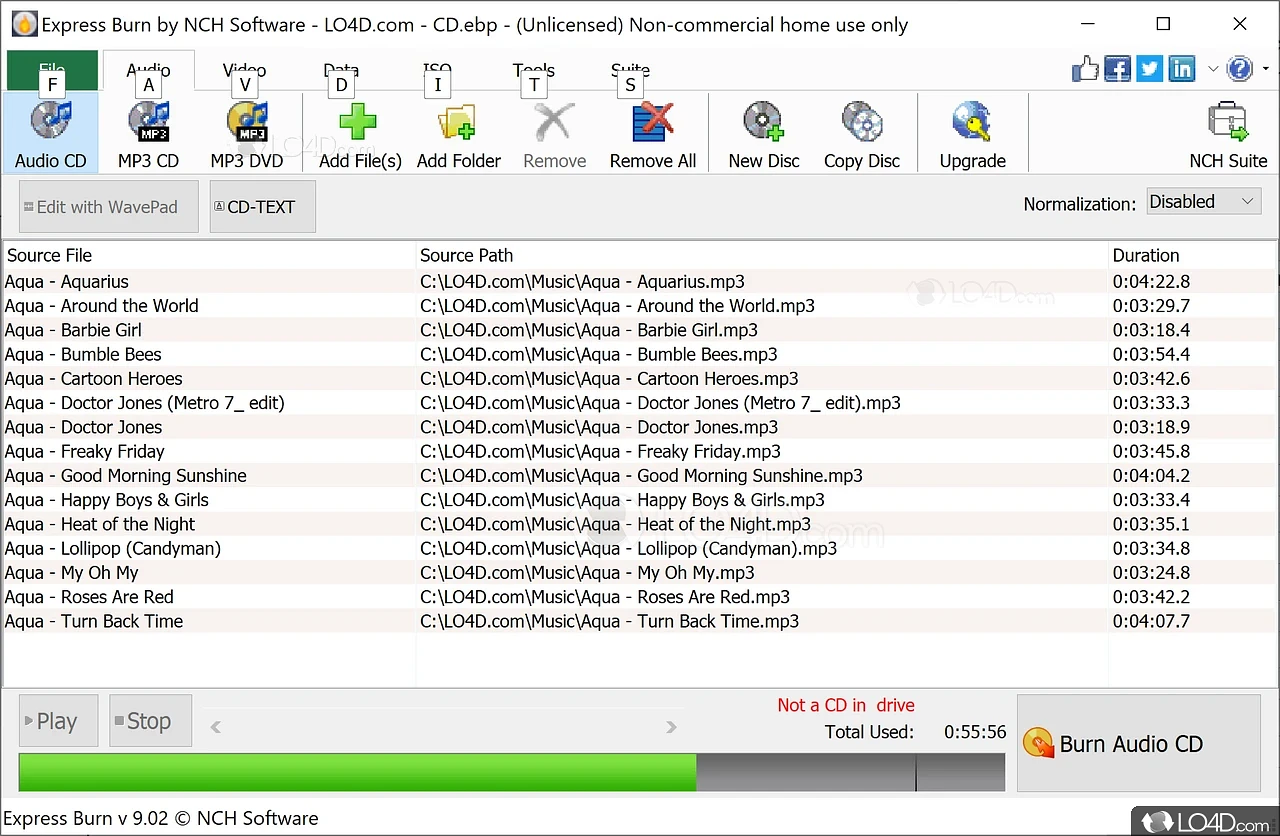The width and height of the screenshot is (1280, 836).
Task: Open the blue Help question icon
Action: [x=1239, y=69]
